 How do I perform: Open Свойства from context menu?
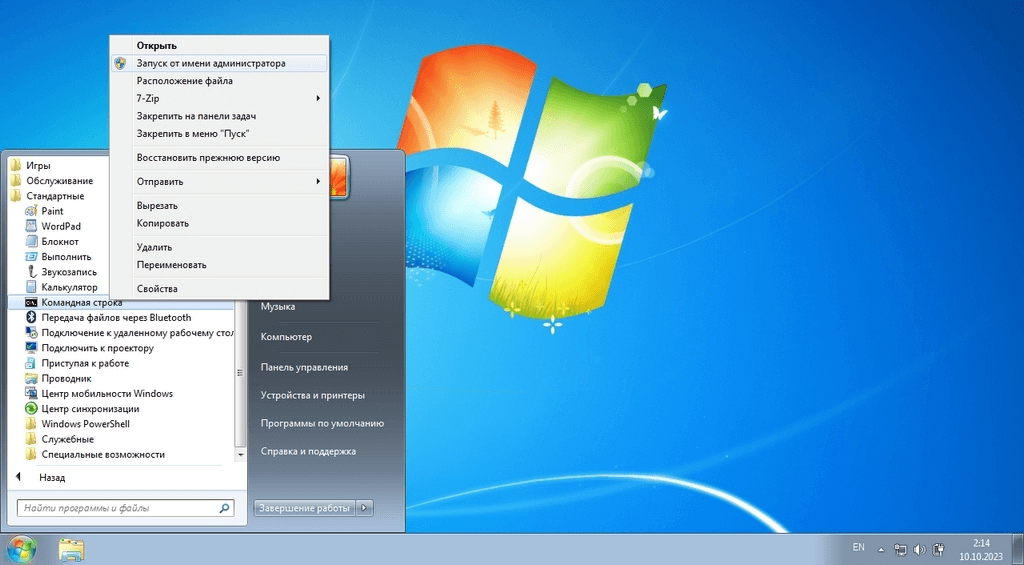click(219, 288)
